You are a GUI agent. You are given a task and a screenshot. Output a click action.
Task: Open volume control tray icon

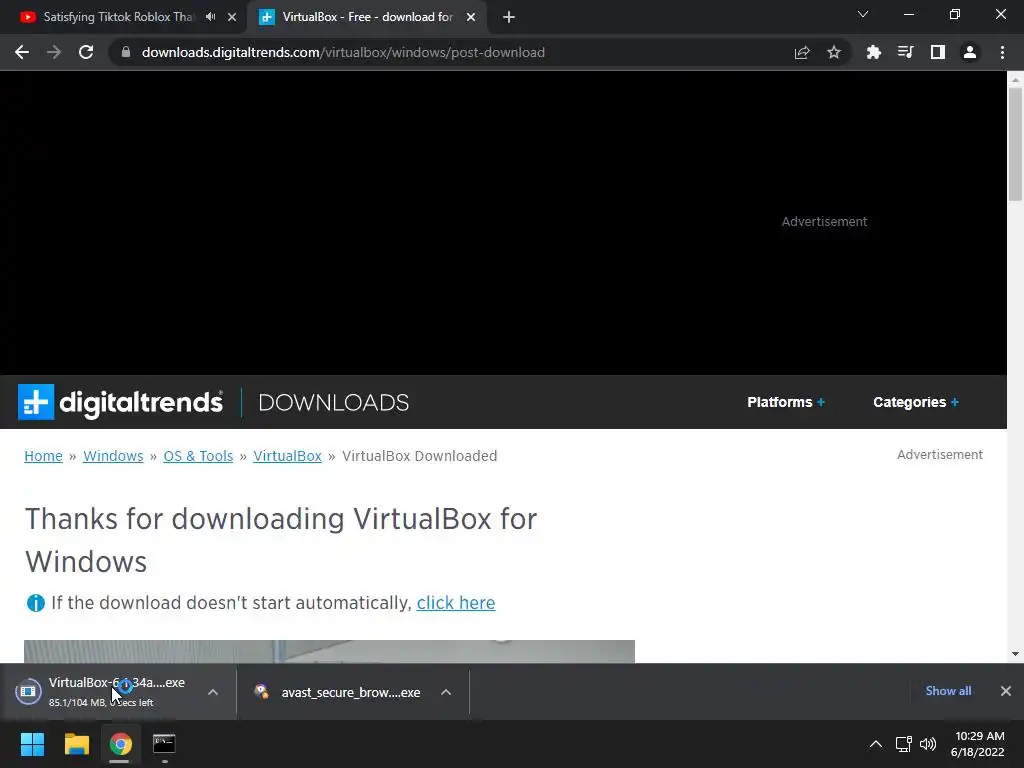(x=927, y=744)
